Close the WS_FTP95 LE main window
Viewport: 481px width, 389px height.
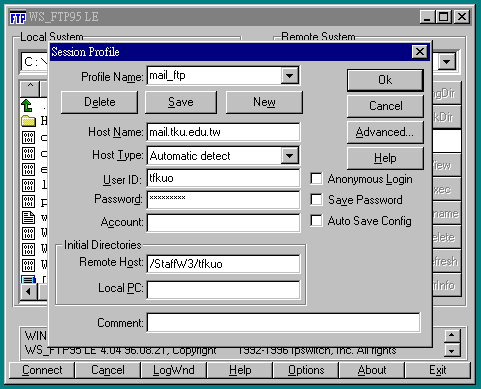click(462, 17)
